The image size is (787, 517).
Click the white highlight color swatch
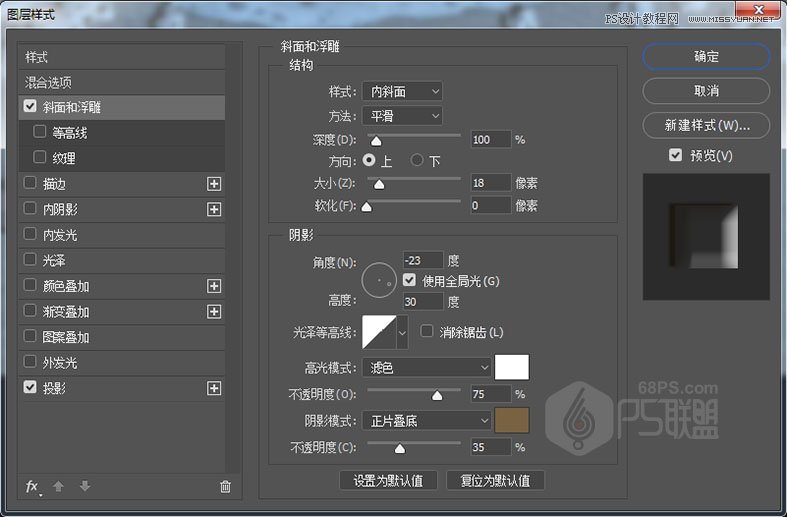pyautogui.click(x=511, y=367)
